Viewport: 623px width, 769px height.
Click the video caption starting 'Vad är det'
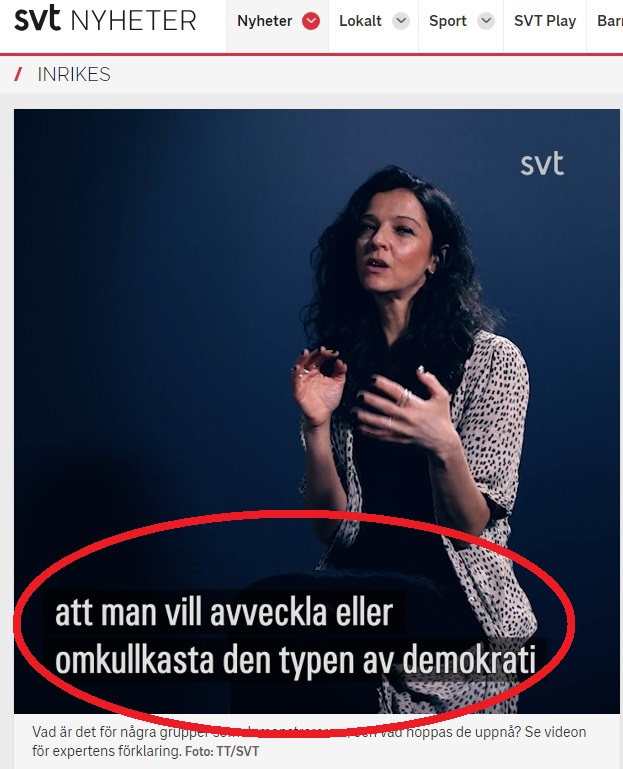tap(309, 741)
